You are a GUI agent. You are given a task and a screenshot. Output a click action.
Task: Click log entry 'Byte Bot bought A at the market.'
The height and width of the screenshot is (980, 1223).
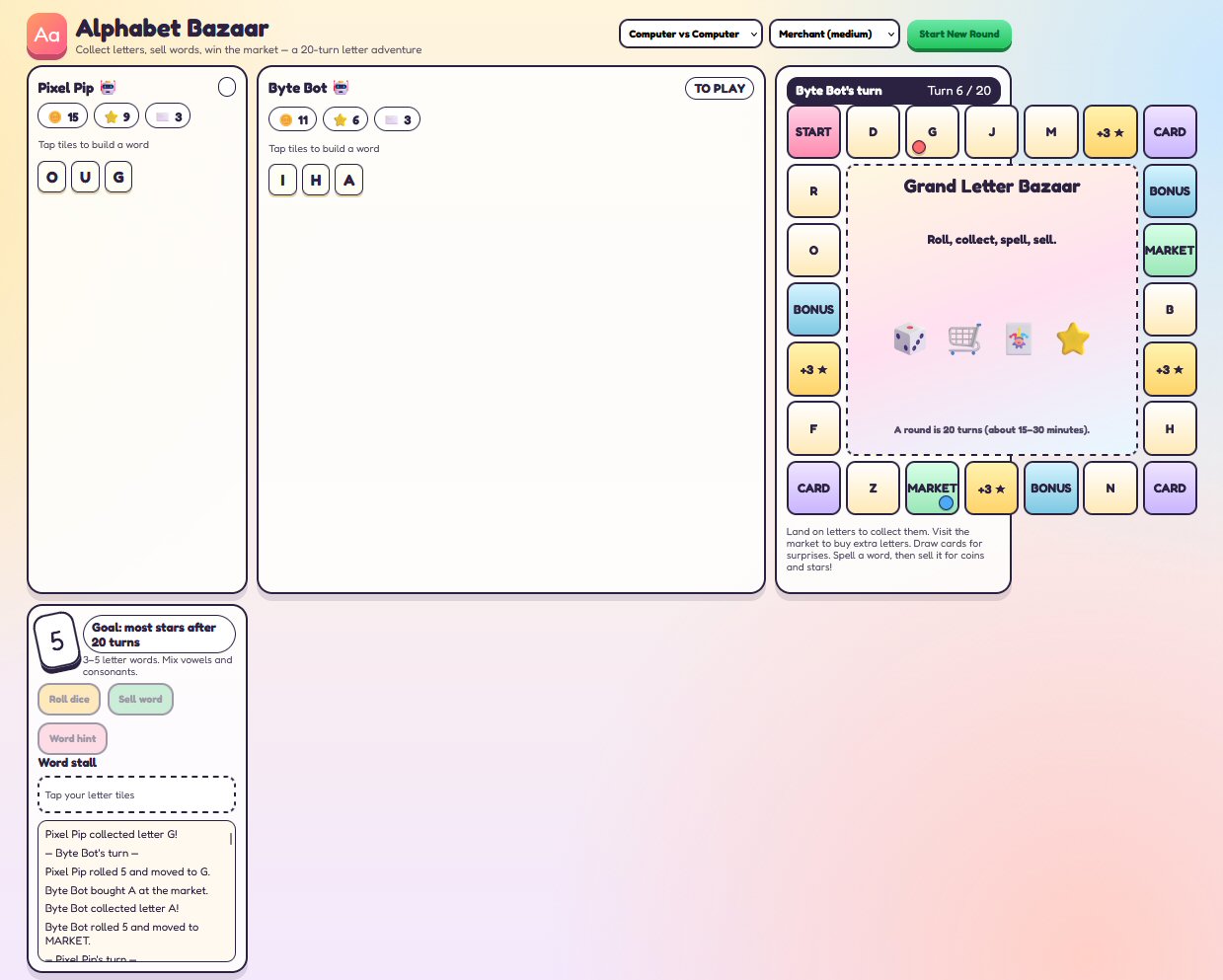tap(126, 890)
